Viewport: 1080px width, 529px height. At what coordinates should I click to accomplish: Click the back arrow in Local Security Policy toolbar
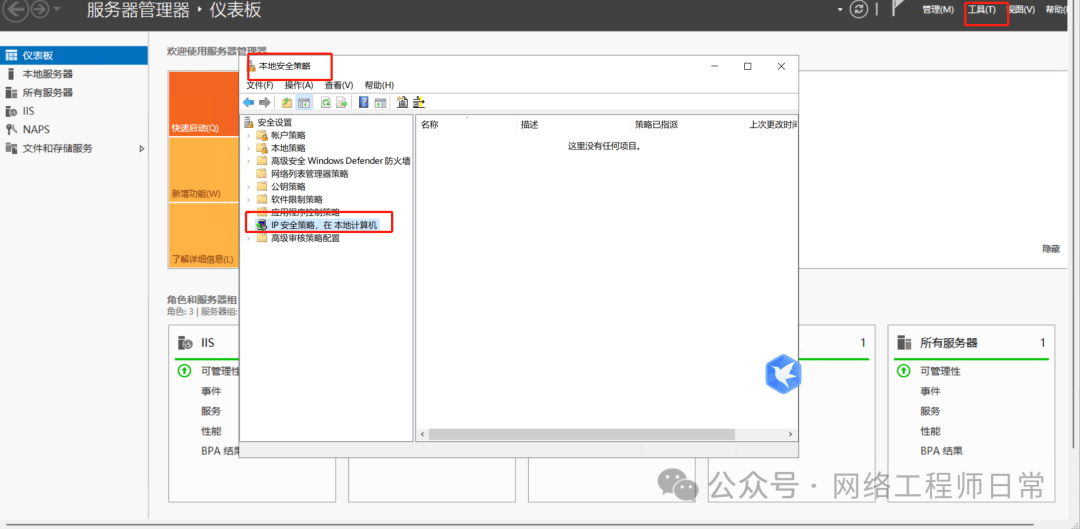click(249, 103)
